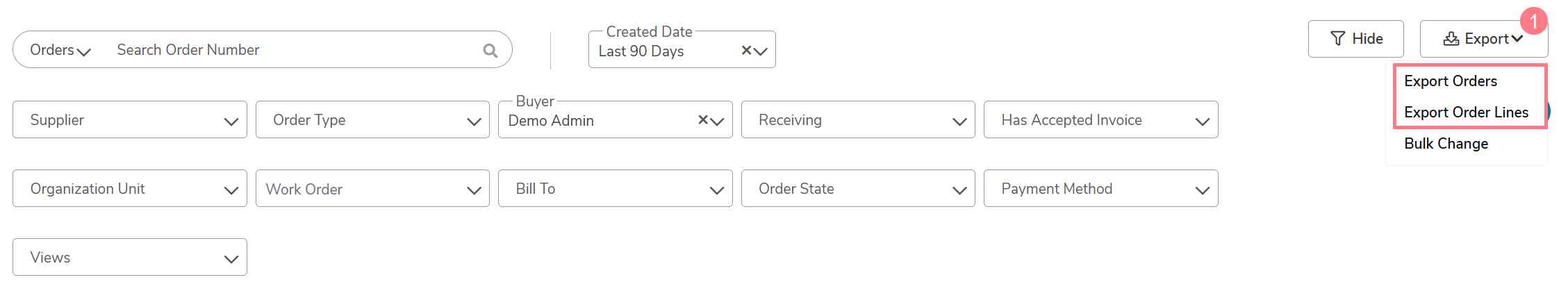The width and height of the screenshot is (1568, 282).
Task: Expand the Views dropdown
Action: [130, 257]
